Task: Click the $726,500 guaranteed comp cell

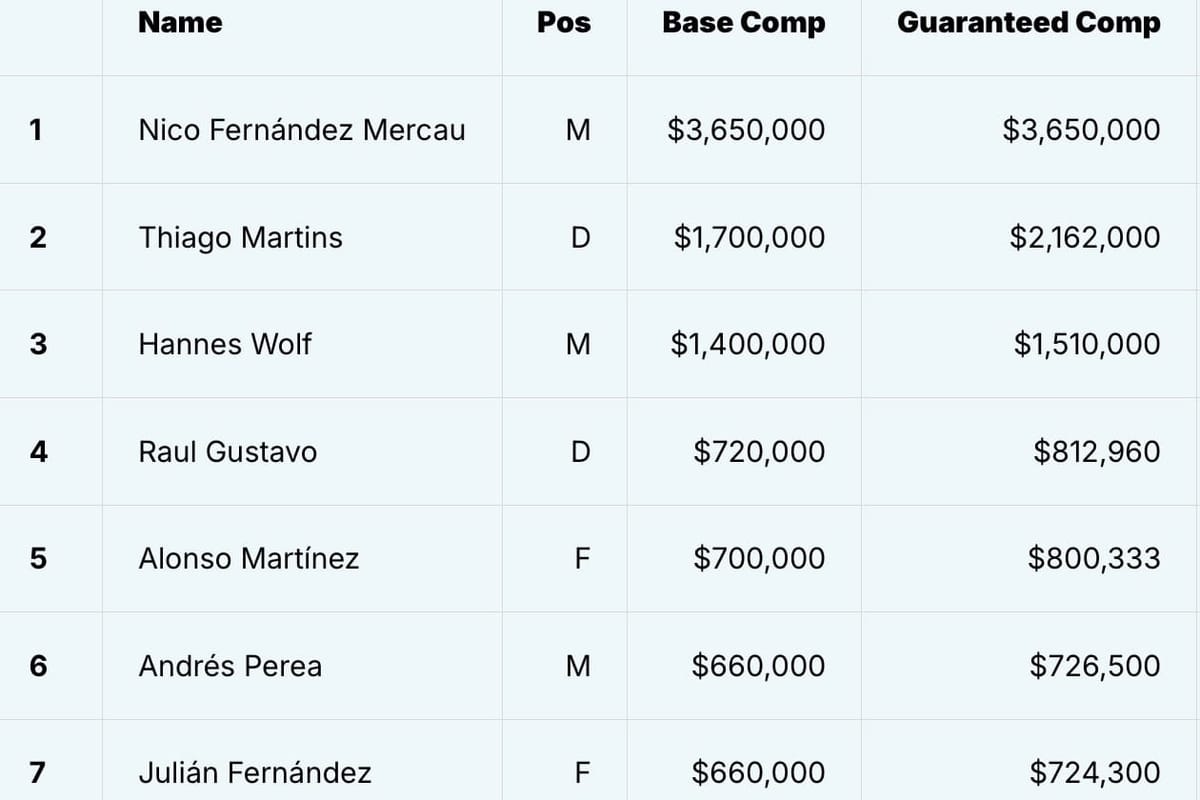Action: (x=1094, y=666)
